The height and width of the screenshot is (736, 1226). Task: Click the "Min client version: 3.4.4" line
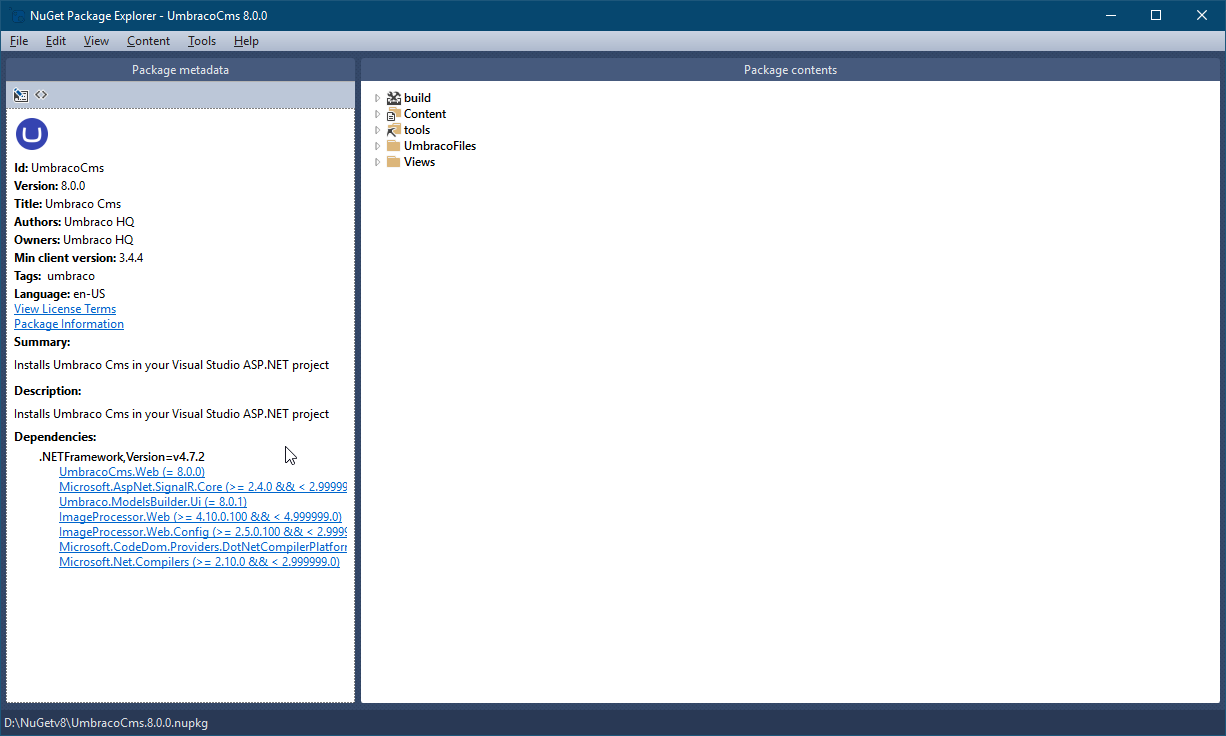click(x=79, y=258)
